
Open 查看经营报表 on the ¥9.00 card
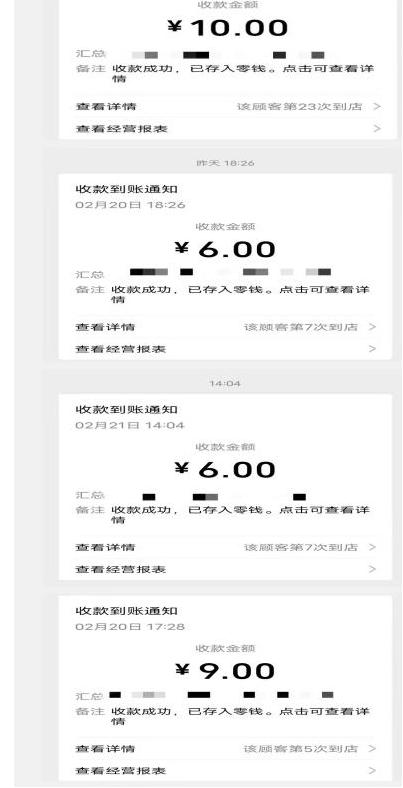[121, 770]
